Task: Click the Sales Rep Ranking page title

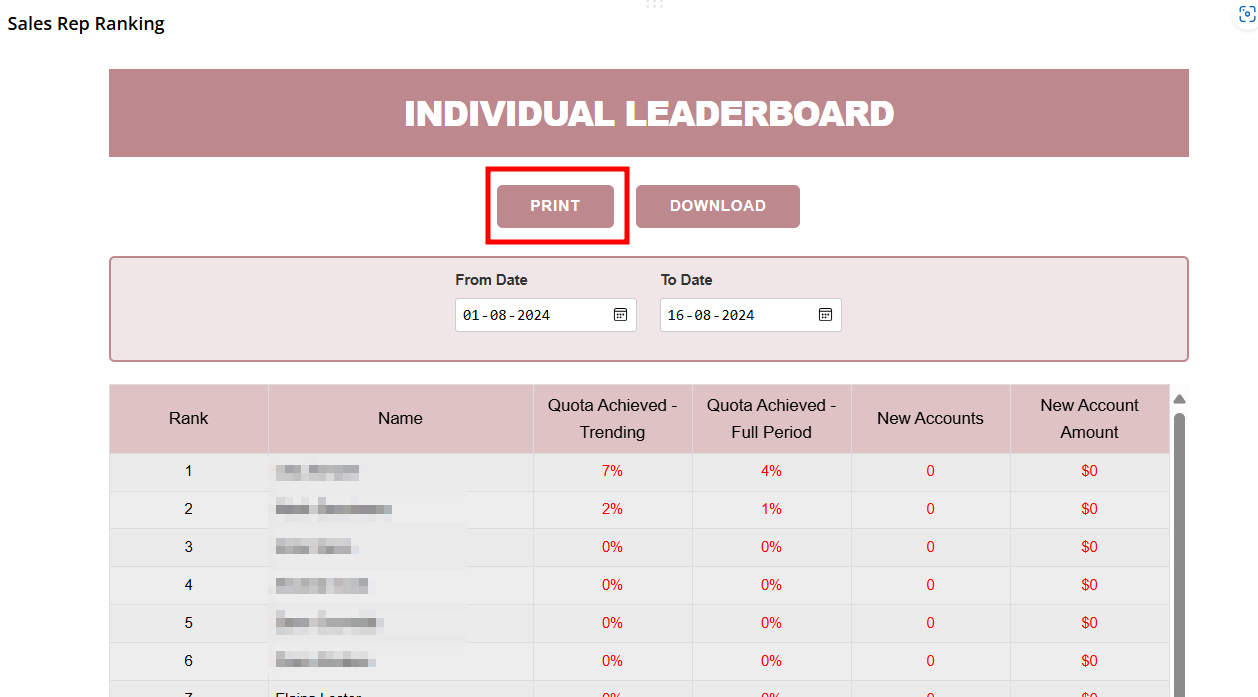Action: pos(86,24)
